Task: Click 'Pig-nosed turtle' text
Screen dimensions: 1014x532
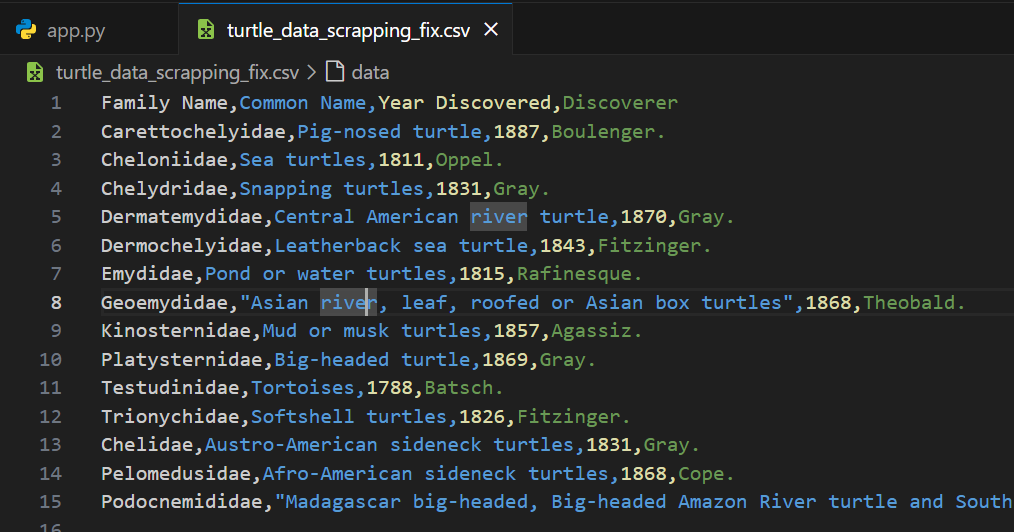Action: pos(389,132)
